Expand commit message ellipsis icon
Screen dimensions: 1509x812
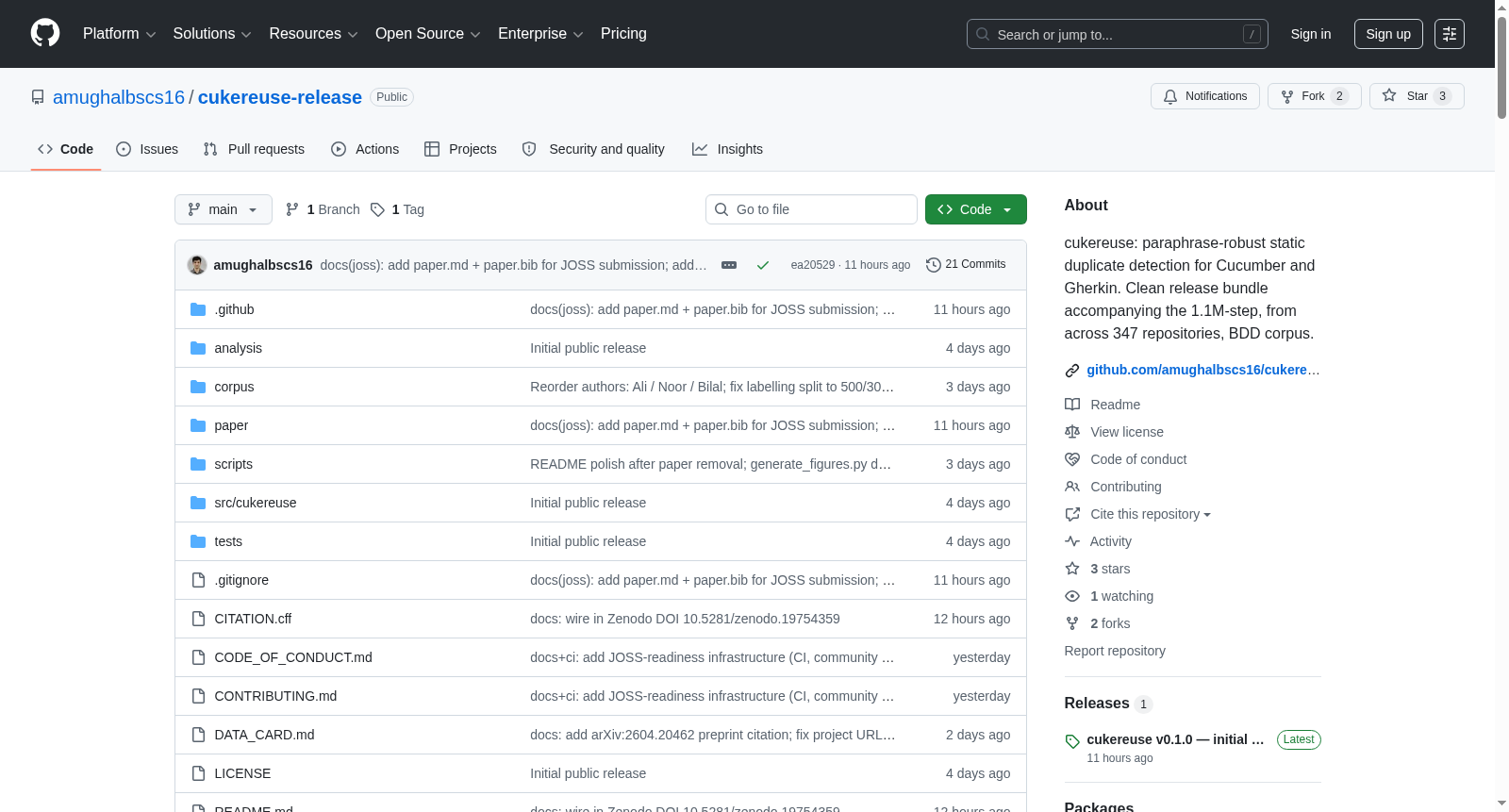[729, 265]
